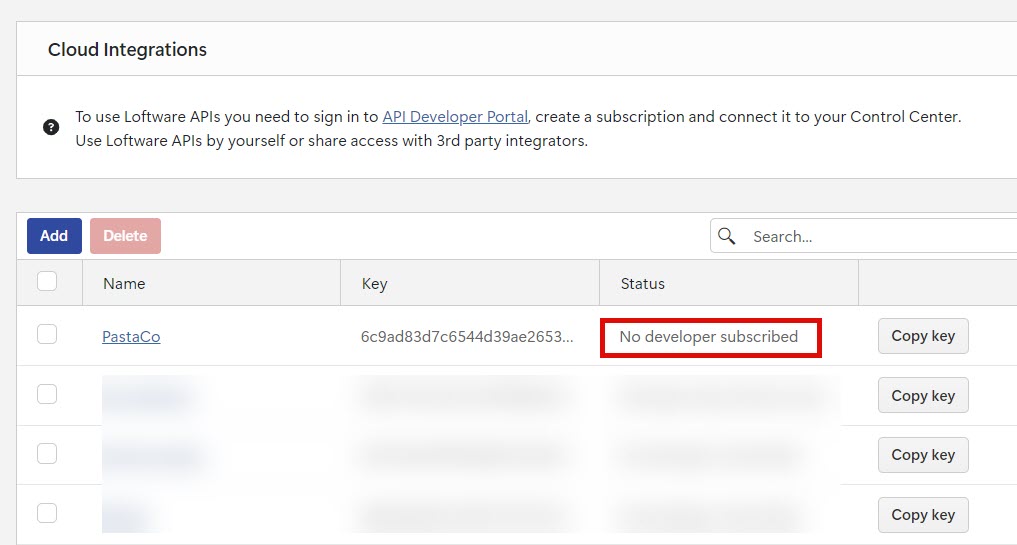Viewport: 1017px width, 545px height.
Task: Click Copy key in the last row
Action: click(922, 515)
